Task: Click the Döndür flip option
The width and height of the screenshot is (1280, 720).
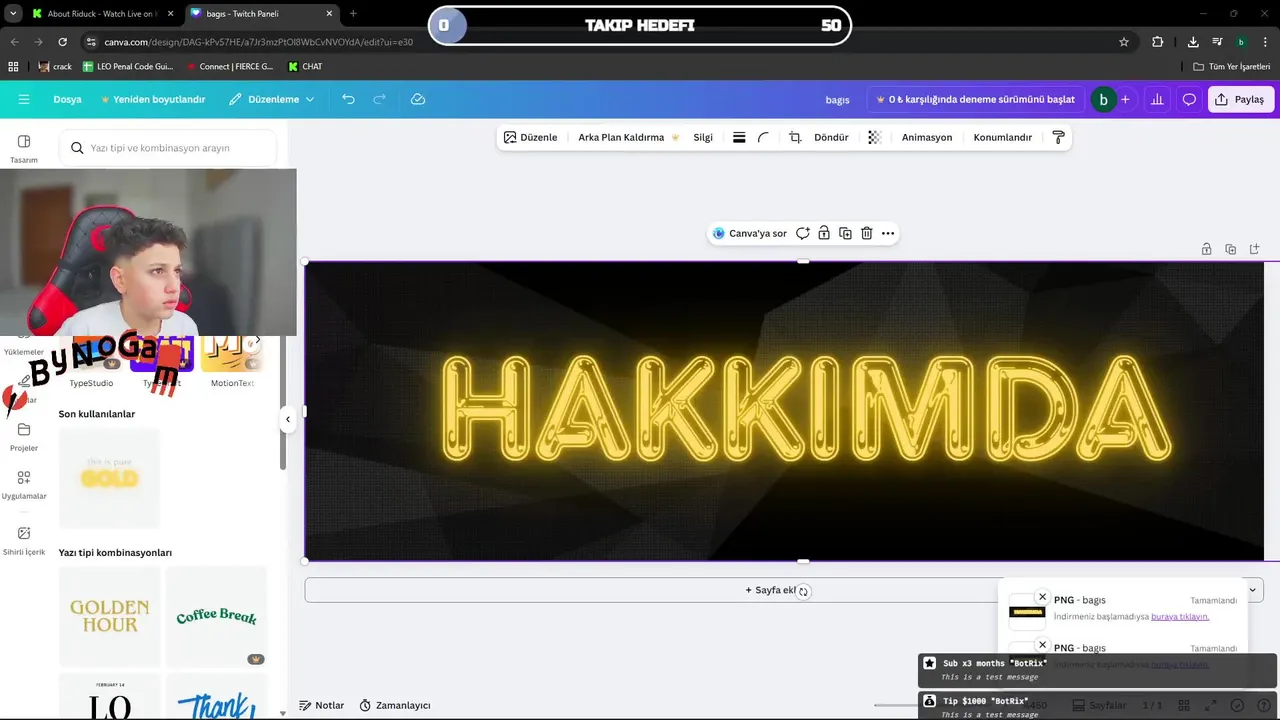Action: 831,137
